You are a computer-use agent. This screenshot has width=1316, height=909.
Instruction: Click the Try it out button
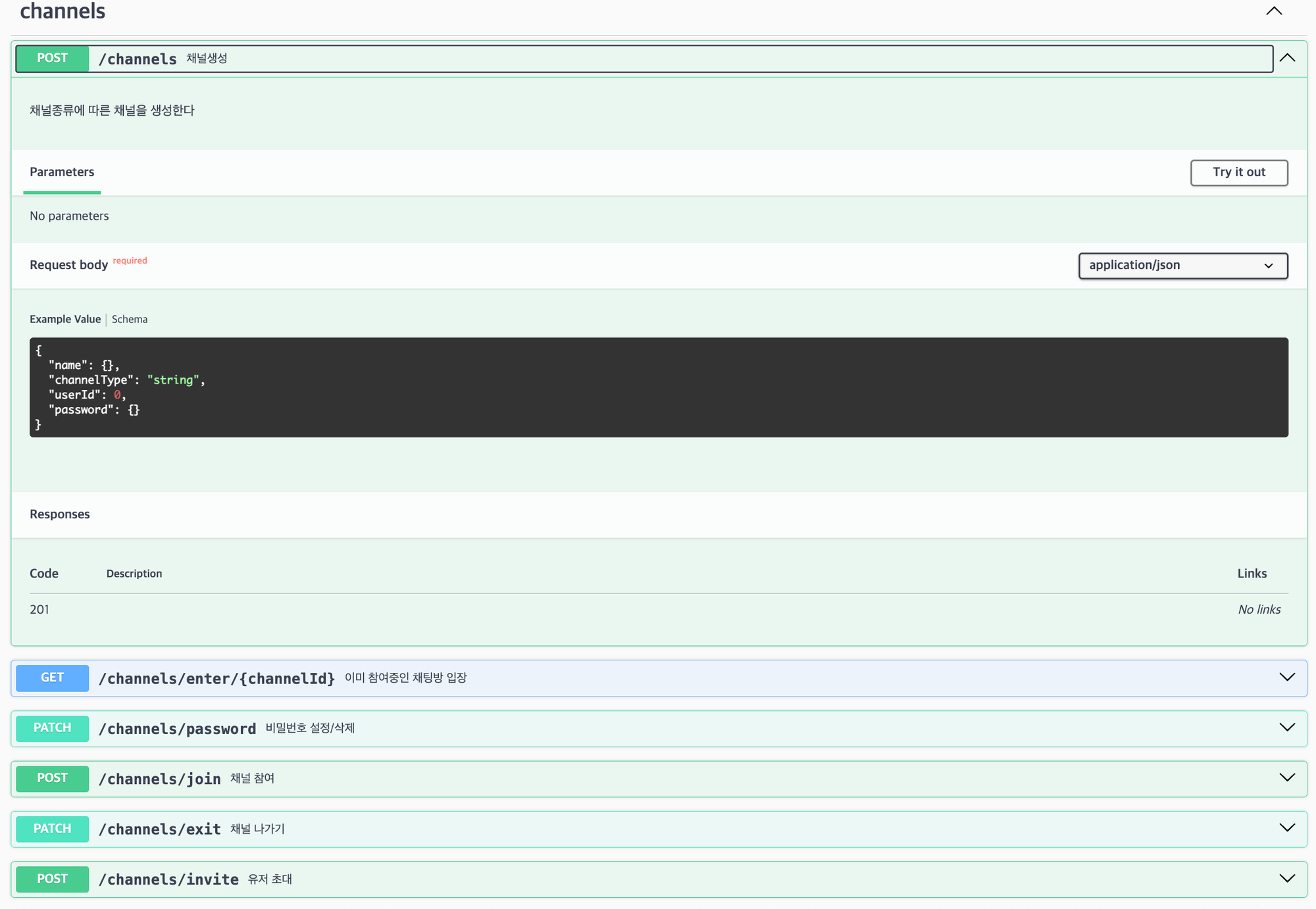[x=1238, y=172]
